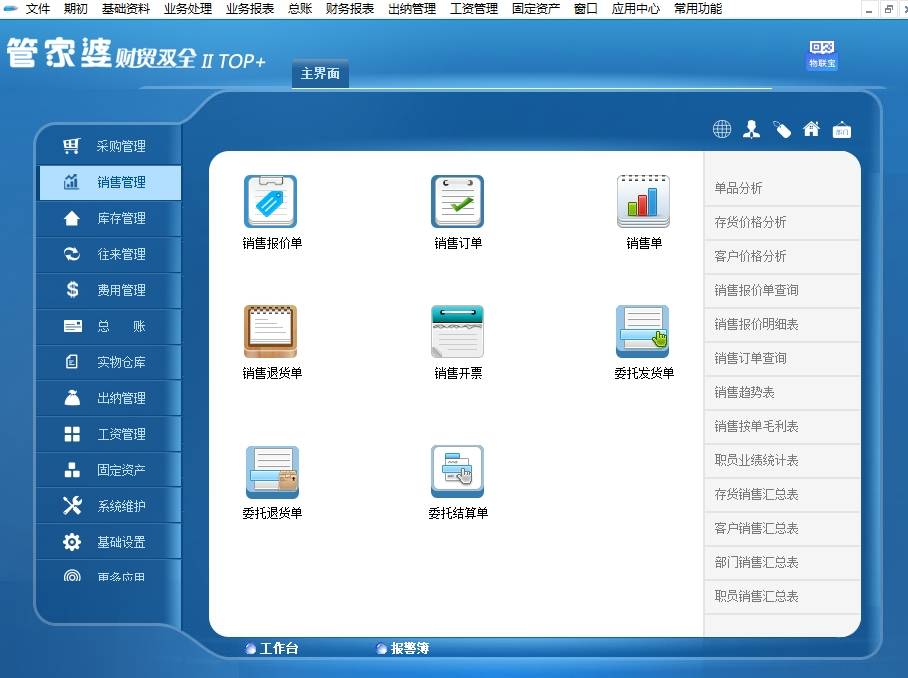This screenshot has height=678, width=908.
Task: Select 采购管理 in the sidebar
Action: [x=109, y=146]
